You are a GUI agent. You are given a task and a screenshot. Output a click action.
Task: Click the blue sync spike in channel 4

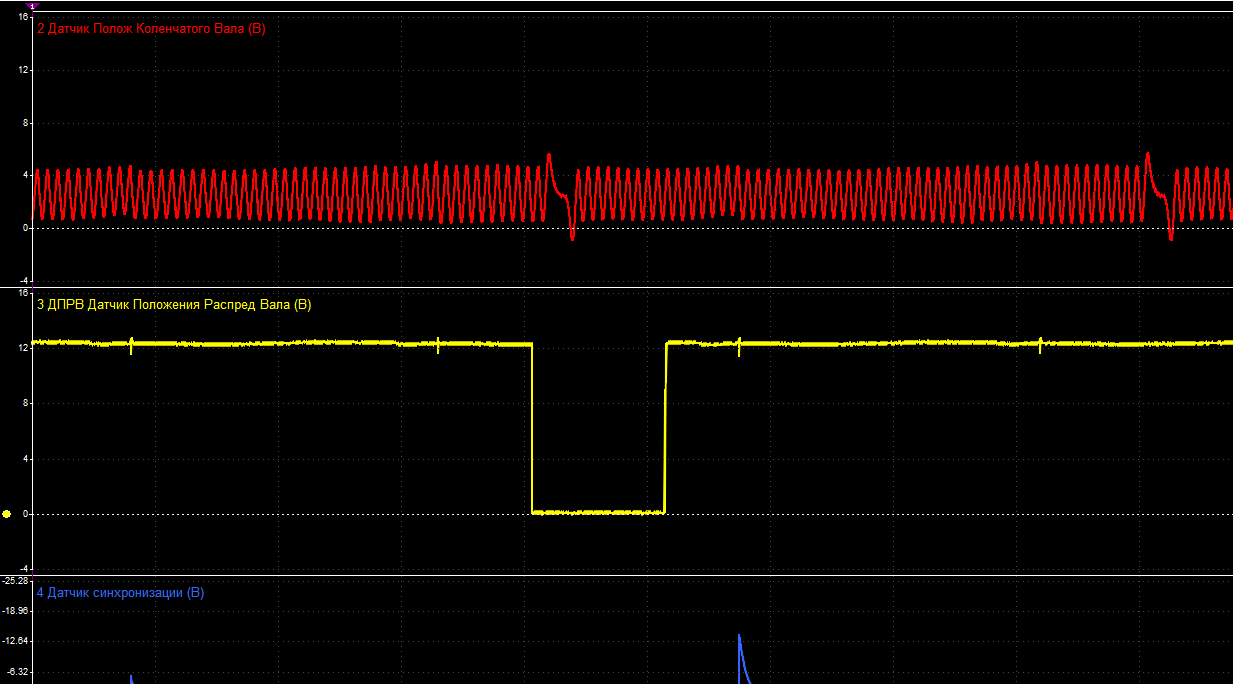[742, 658]
